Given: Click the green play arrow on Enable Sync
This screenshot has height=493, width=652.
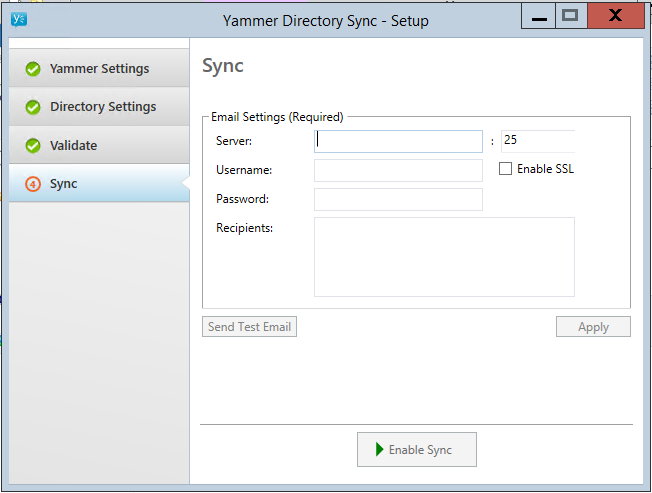Looking at the screenshot, I should (x=380, y=450).
